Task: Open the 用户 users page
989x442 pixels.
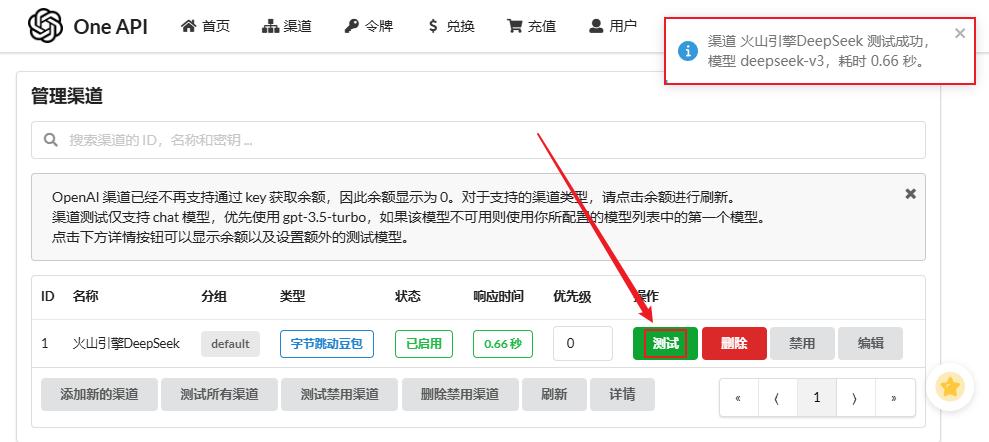Action: 612,26
